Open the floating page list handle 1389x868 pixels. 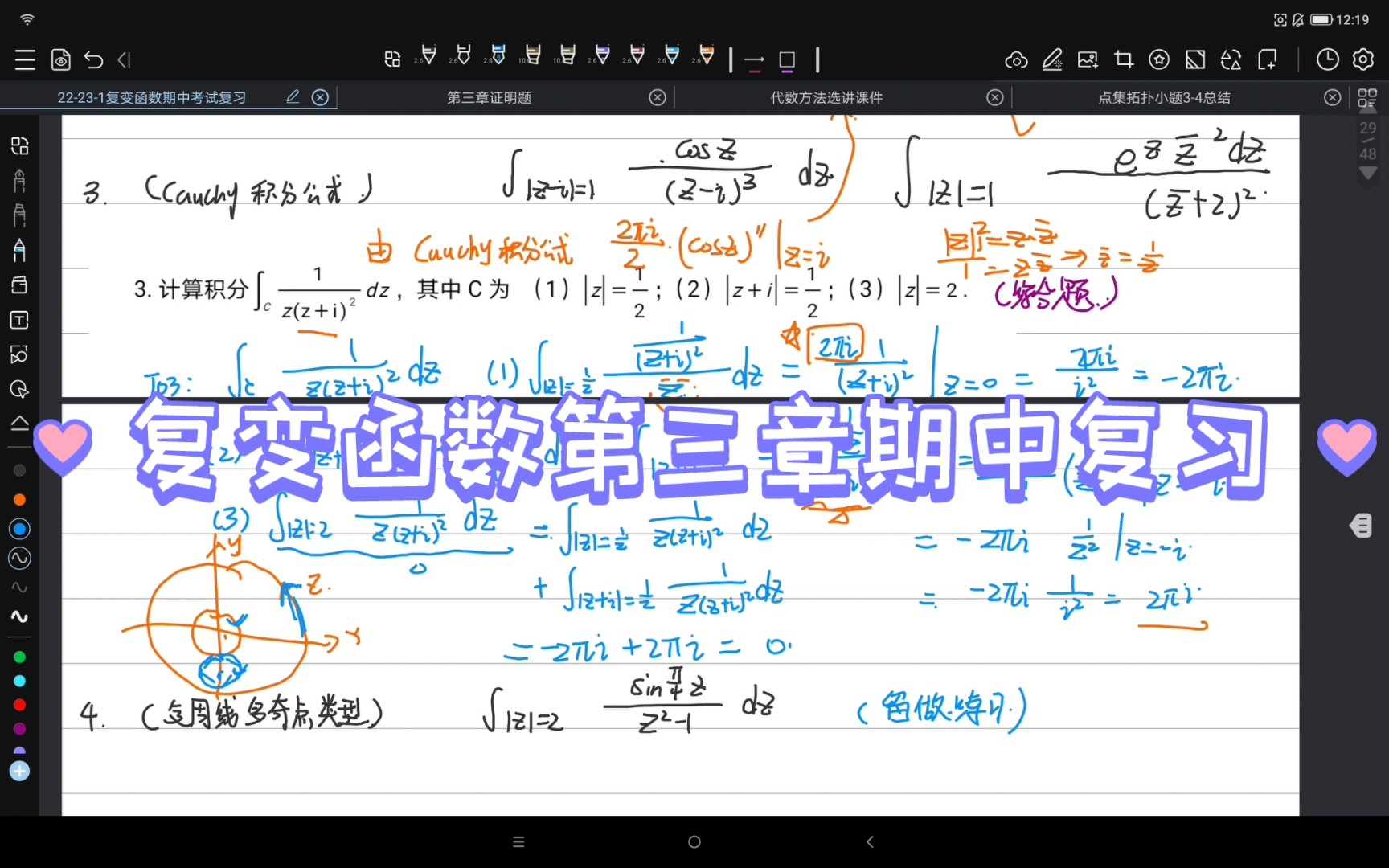1361,526
